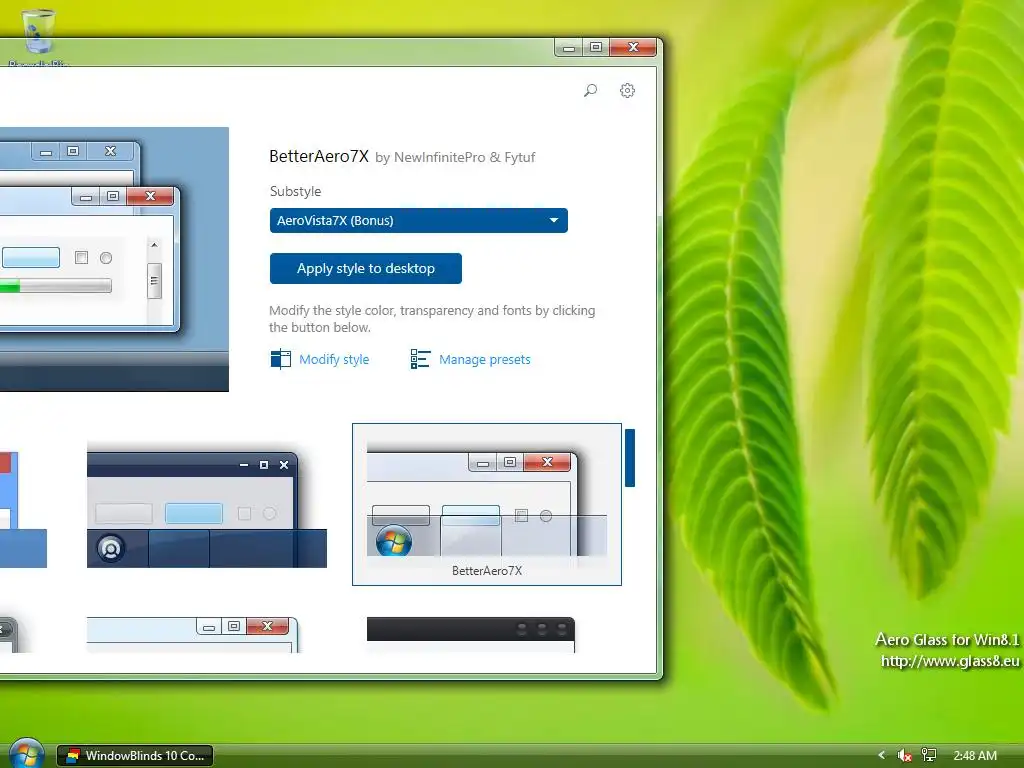Select the dark blue style thumbnail
This screenshot has height=768, width=1024.
pyautogui.click(x=206, y=509)
